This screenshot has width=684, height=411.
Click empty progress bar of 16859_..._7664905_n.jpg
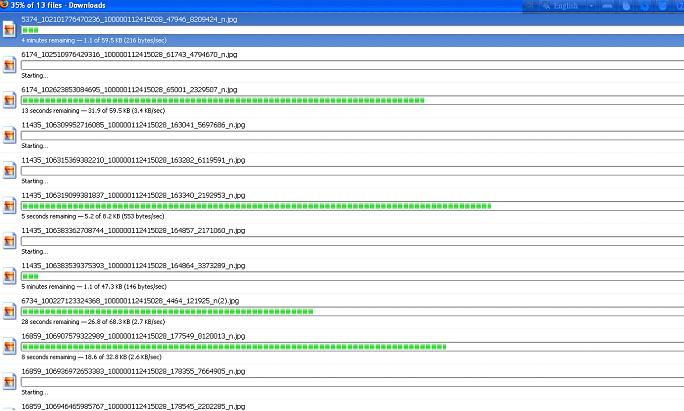click(x=352, y=382)
